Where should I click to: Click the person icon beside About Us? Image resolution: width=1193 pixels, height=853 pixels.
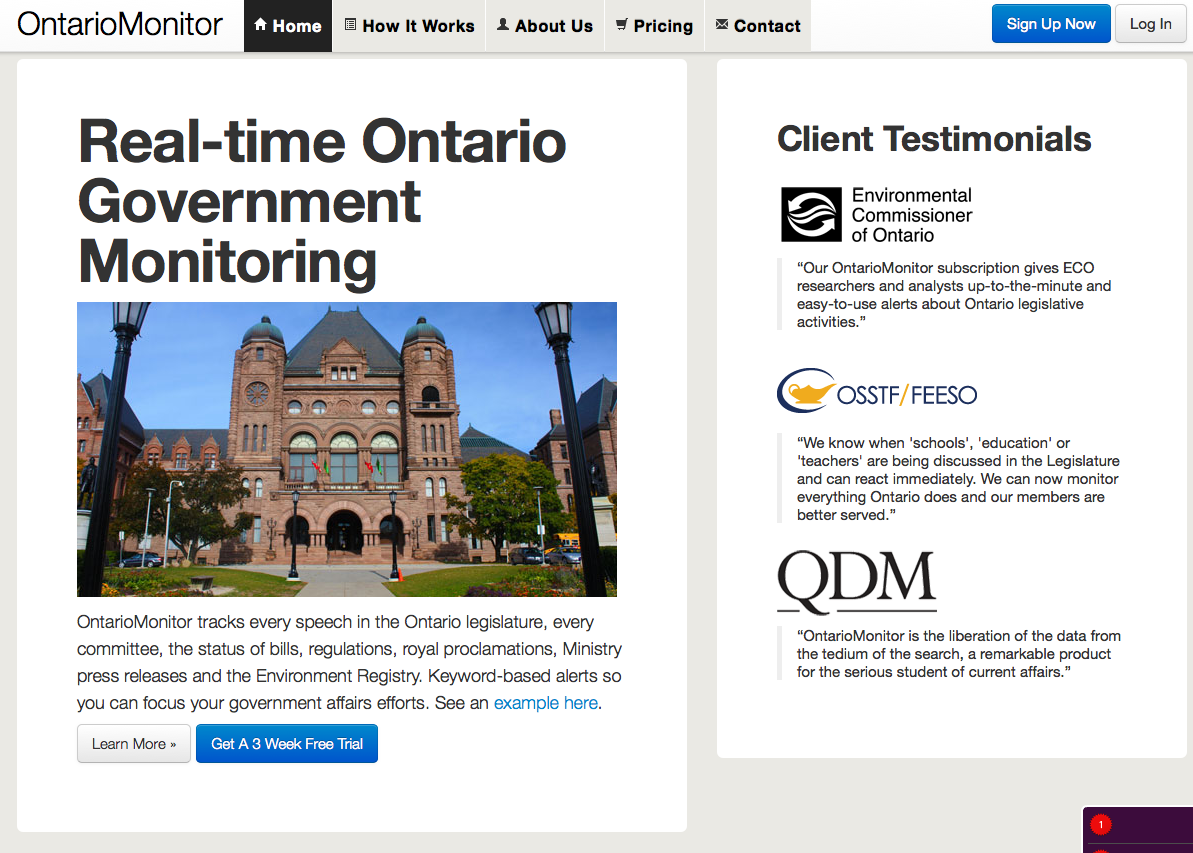(x=503, y=24)
